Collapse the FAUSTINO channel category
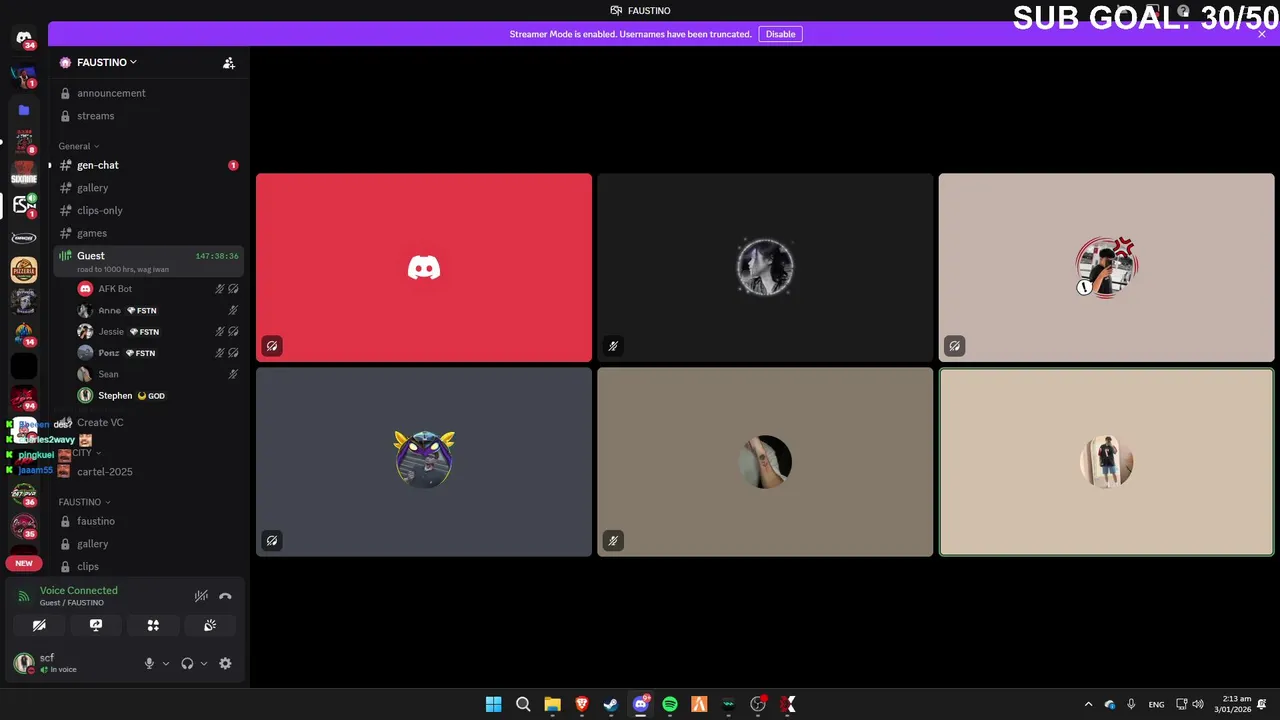The height and width of the screenshot is (720, 1280). pos(84,502)
